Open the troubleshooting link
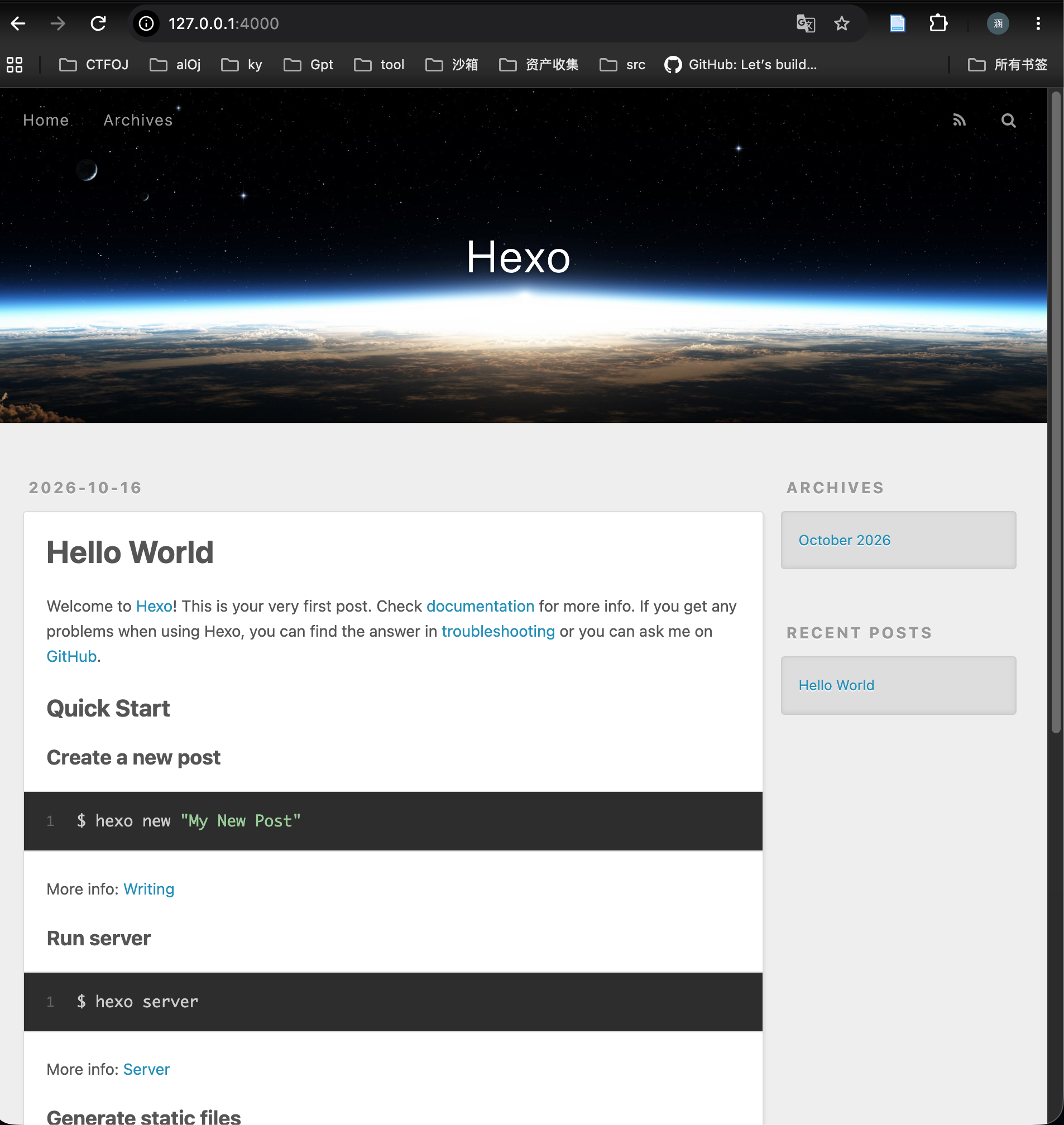The height and width of the screenshot is (1125, 1064). (x=498, y=631)
